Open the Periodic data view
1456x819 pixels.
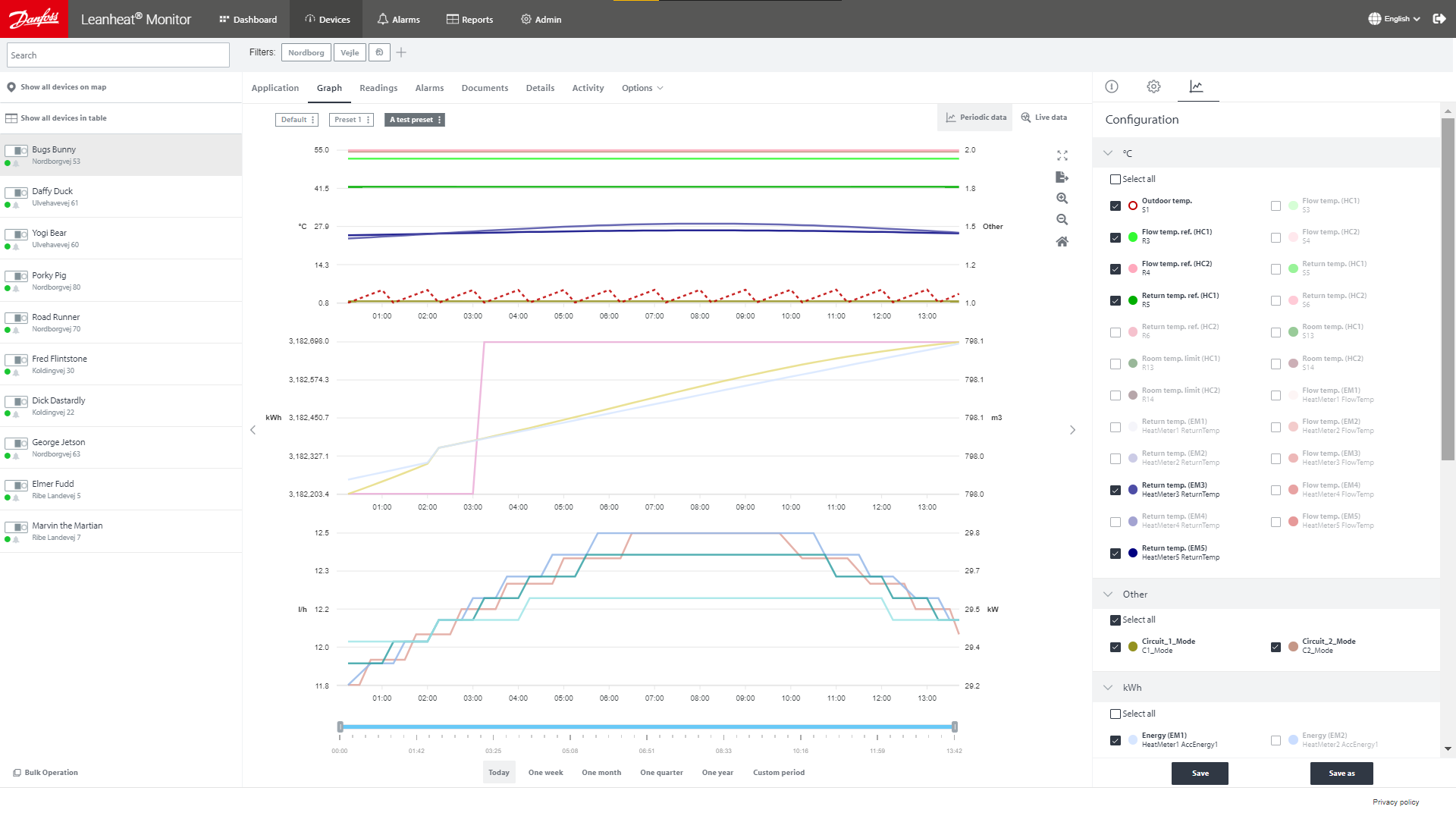[x=974, y=117]
